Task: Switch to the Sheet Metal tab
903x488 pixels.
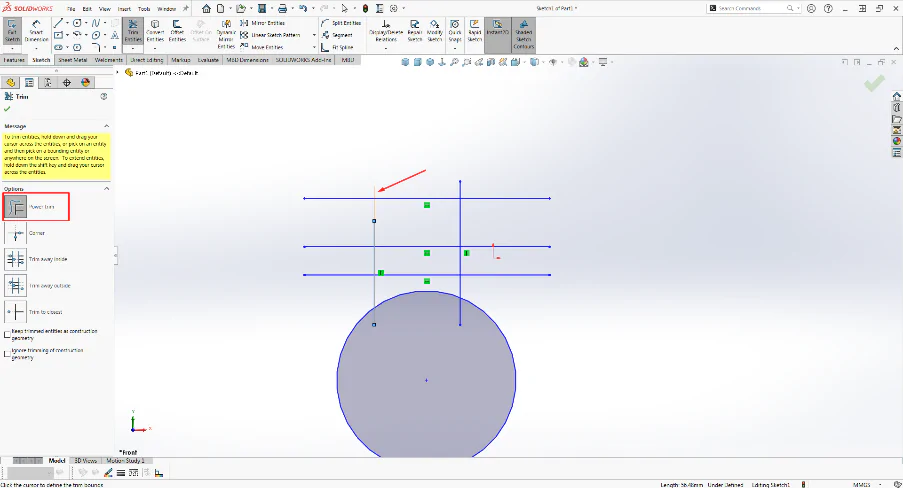Action: tap(73, 60)
